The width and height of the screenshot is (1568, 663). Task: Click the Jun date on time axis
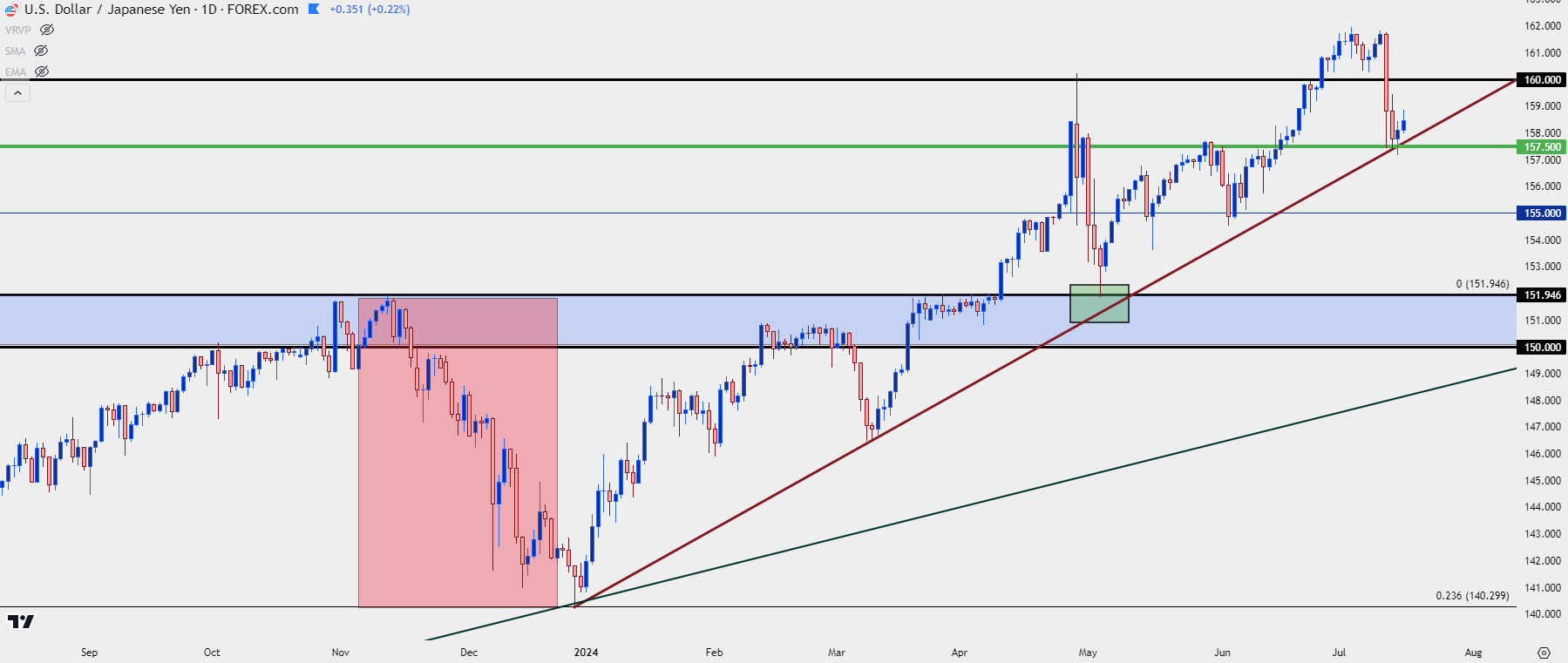[x=1223, y=652]
